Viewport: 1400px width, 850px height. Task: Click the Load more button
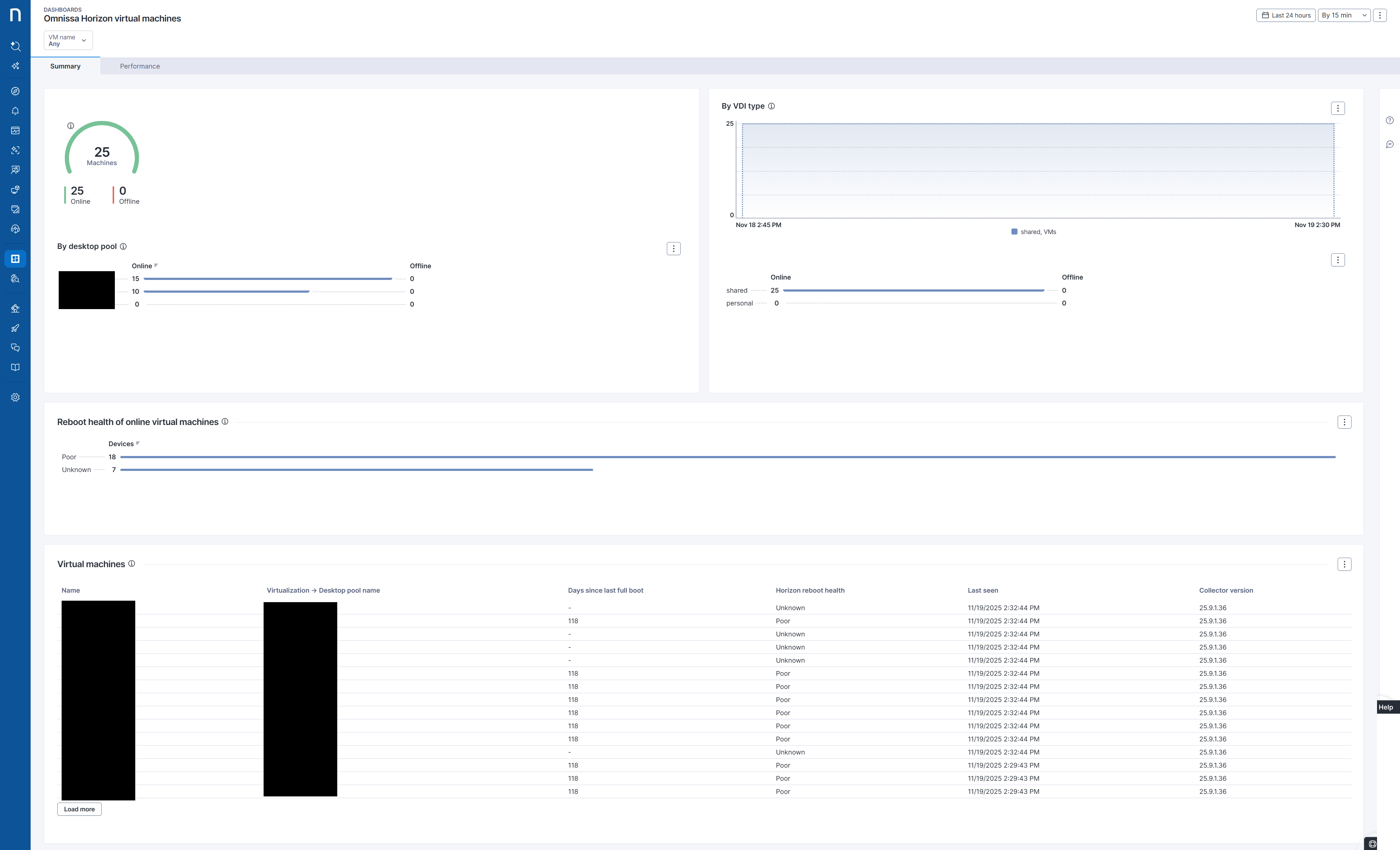(x=79, y=809)
